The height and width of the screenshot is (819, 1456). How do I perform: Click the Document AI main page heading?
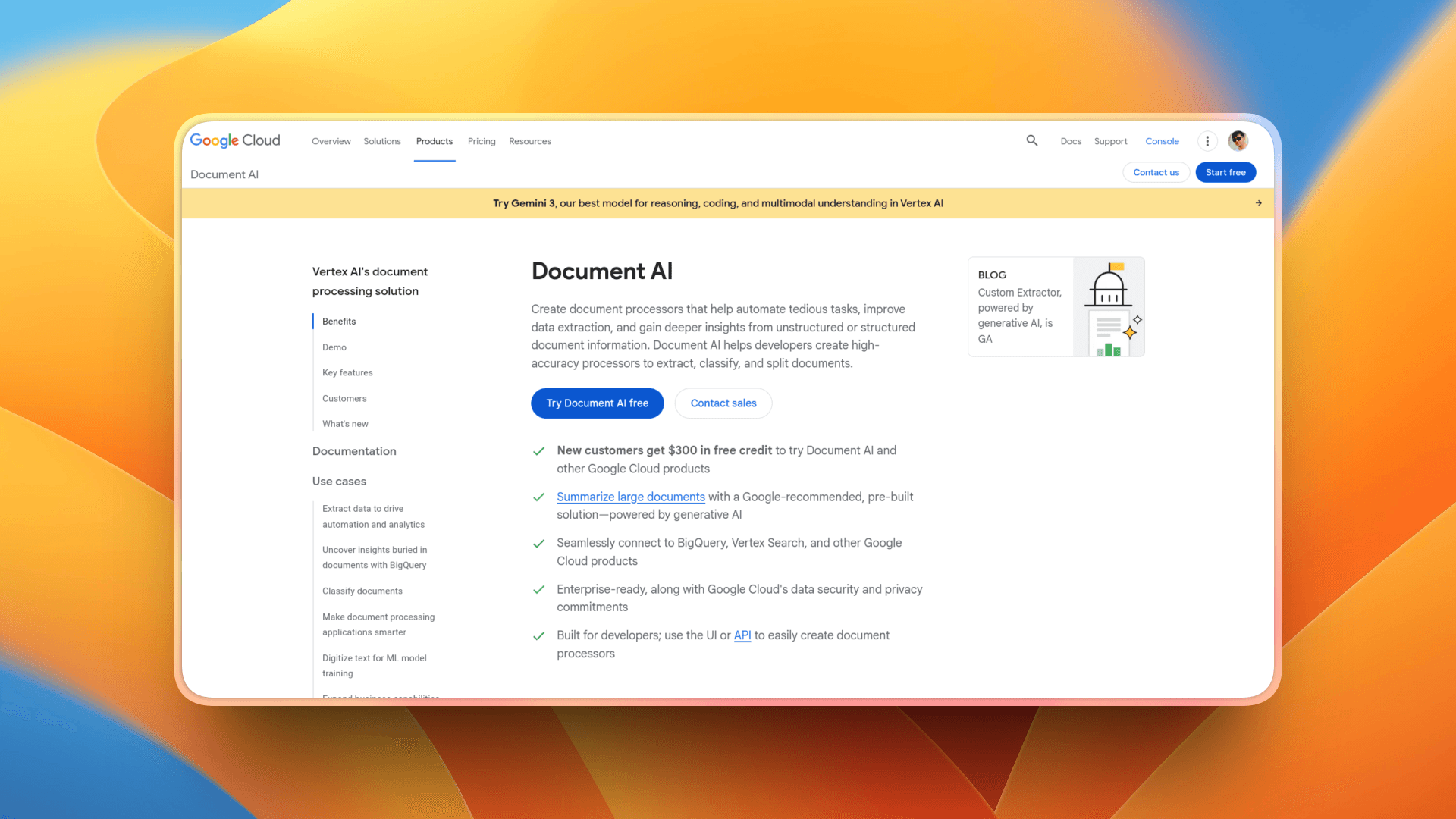click(602, 271)
